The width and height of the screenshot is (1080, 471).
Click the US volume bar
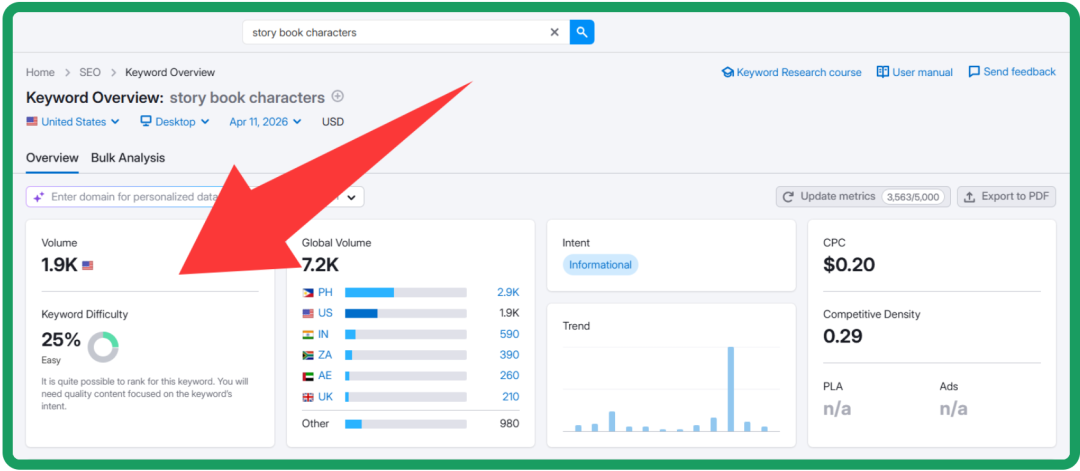coord(406,313)
